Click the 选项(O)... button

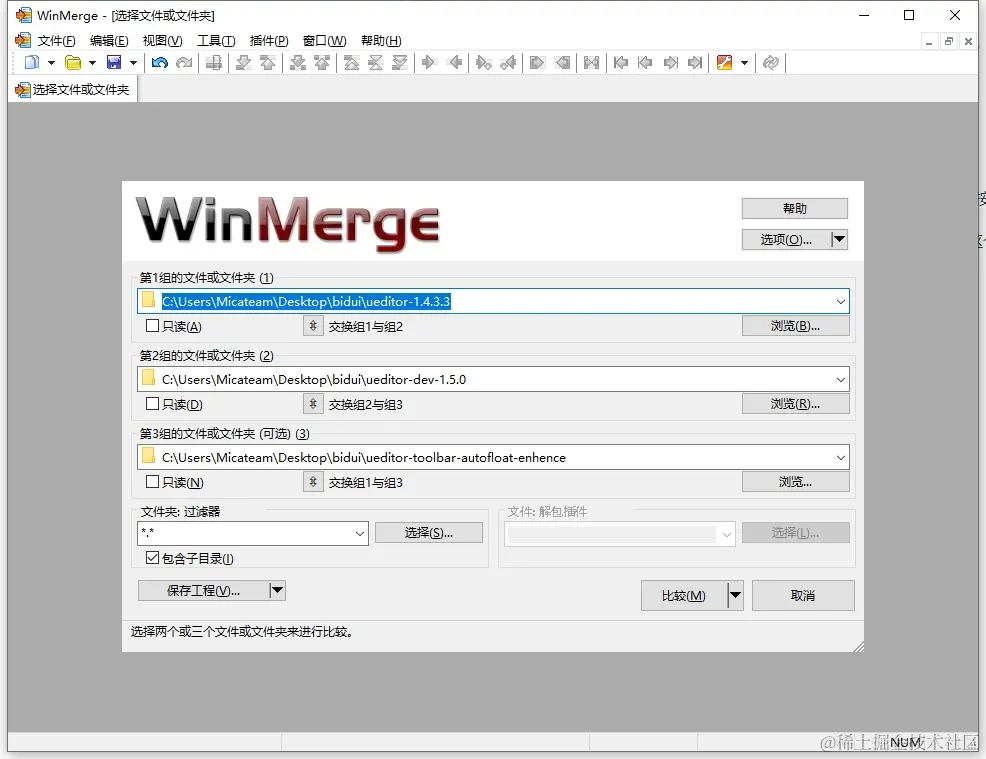click(785, 240)
